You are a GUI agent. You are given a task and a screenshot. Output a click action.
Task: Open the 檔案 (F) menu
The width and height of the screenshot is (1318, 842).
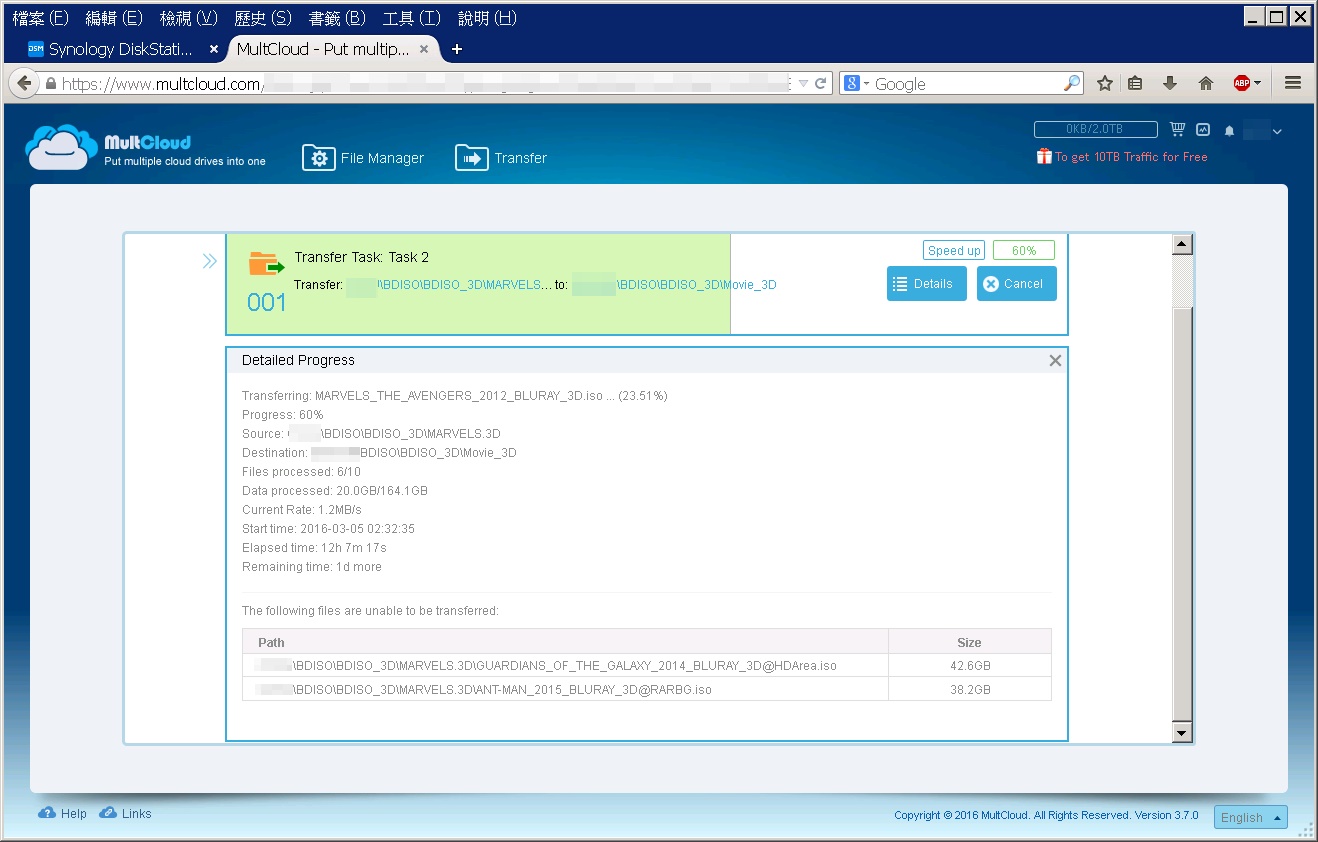[x=40, y=18]
